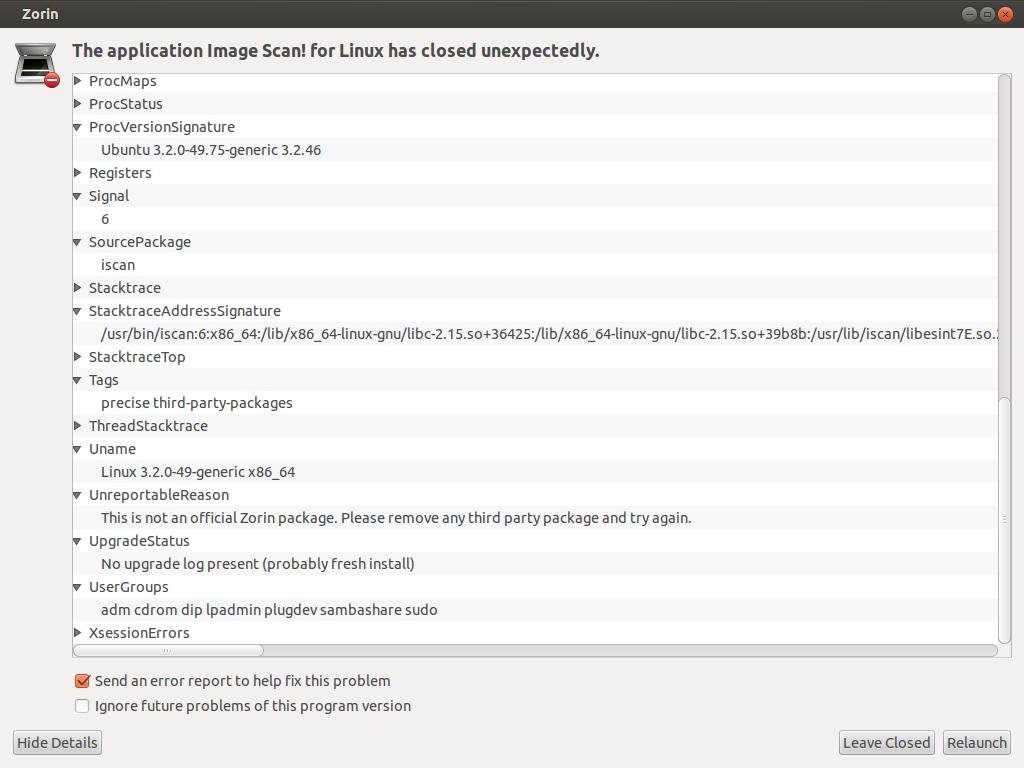The image size is (1024, 768).
Task: Click Hide Details button
Action: point(58,743)
